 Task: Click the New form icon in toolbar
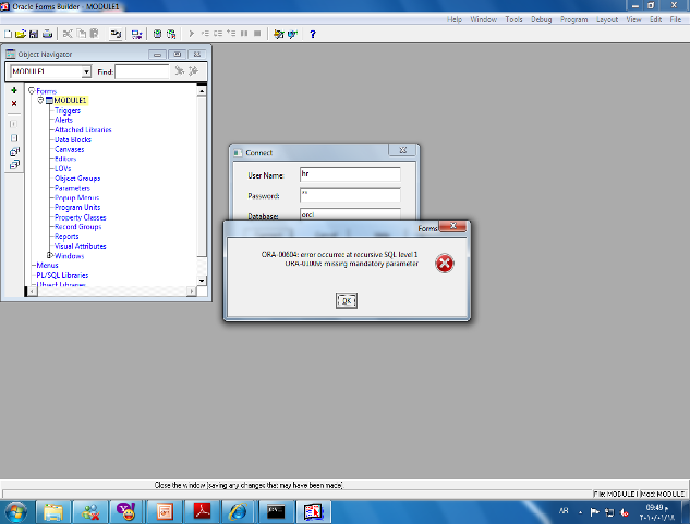coord(9,34)
